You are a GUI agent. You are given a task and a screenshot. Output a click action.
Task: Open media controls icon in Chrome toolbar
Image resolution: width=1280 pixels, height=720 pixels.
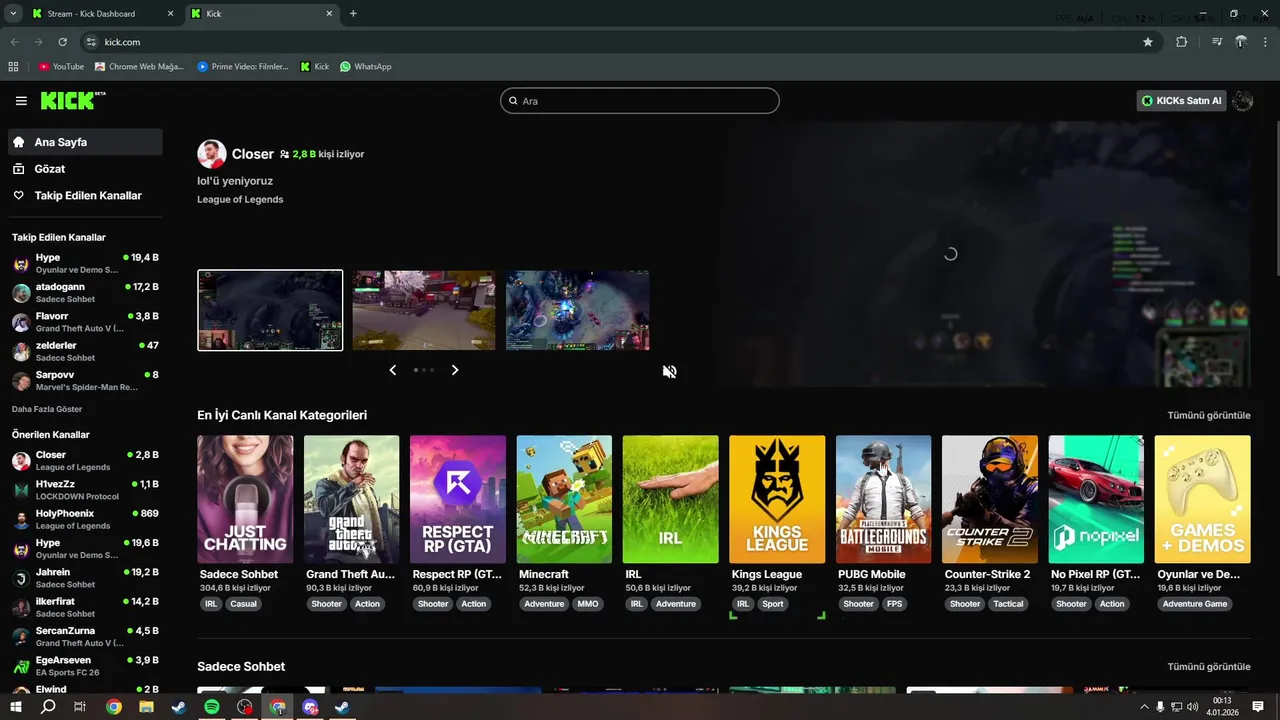coord(1217,42)
